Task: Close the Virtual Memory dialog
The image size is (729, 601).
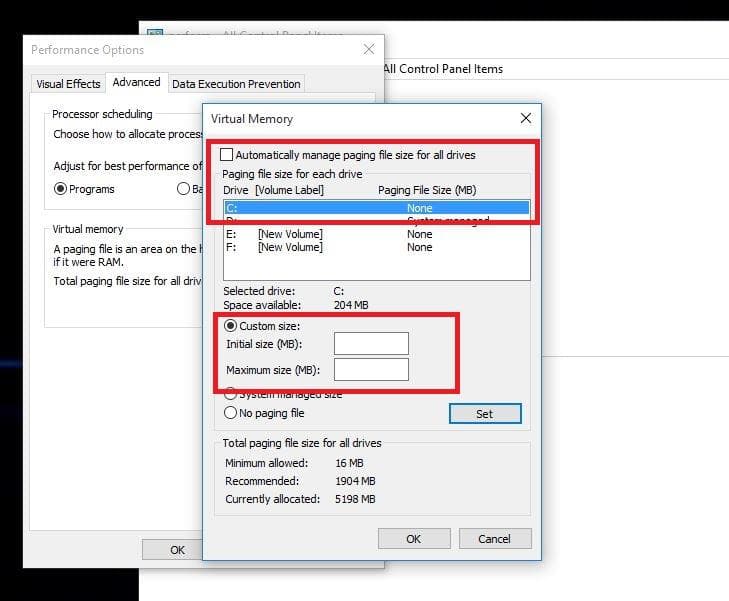Action: (x=525, y=118)
